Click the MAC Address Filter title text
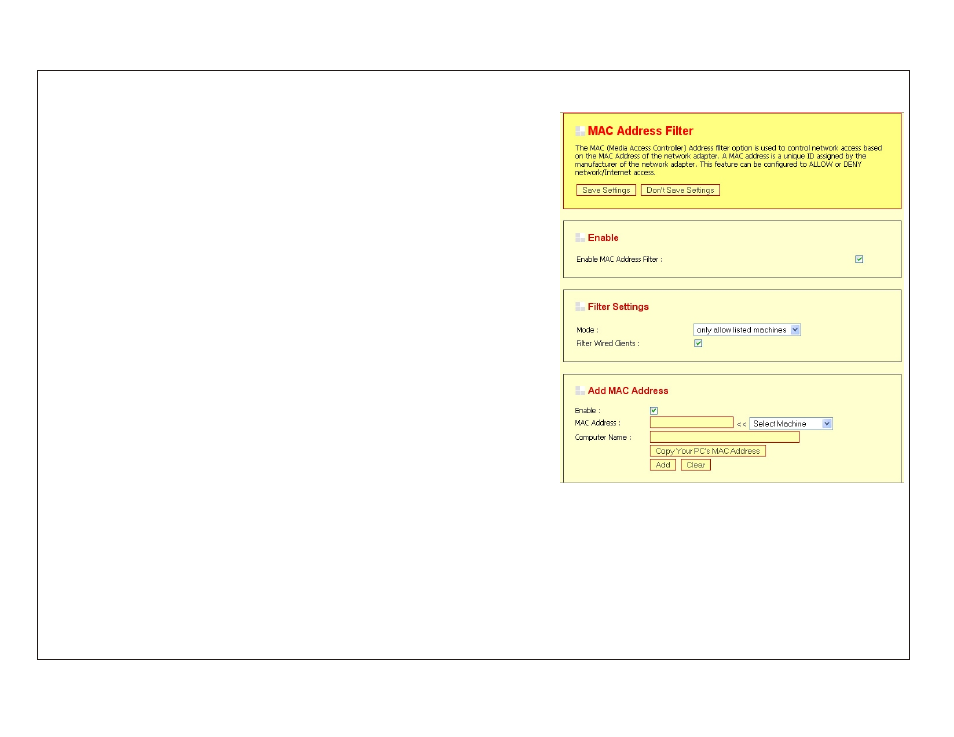This screenshot has height=737, width=954. pos(640,131)
